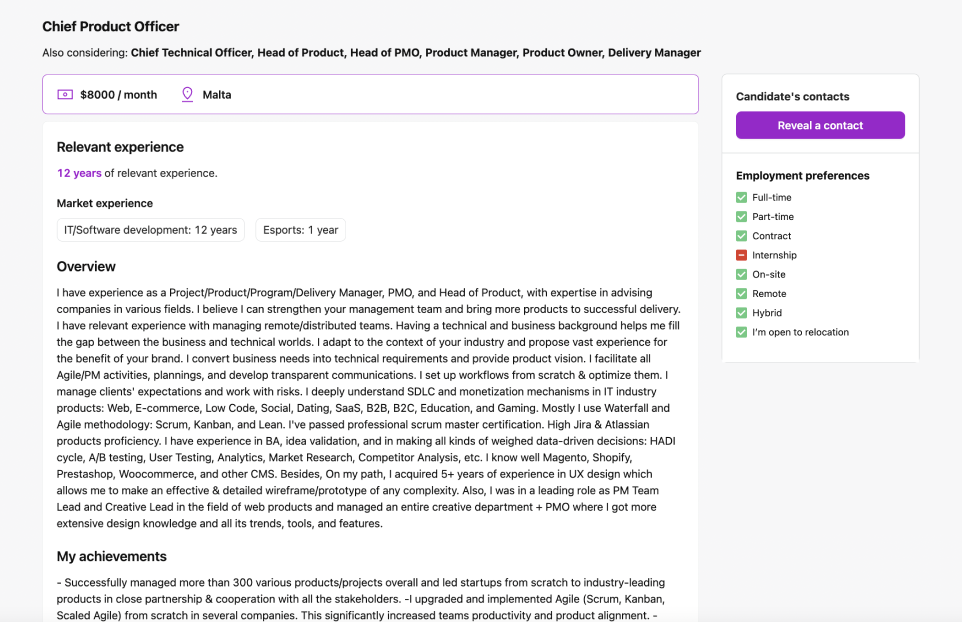Click the Overview section heading

(86, 266)
